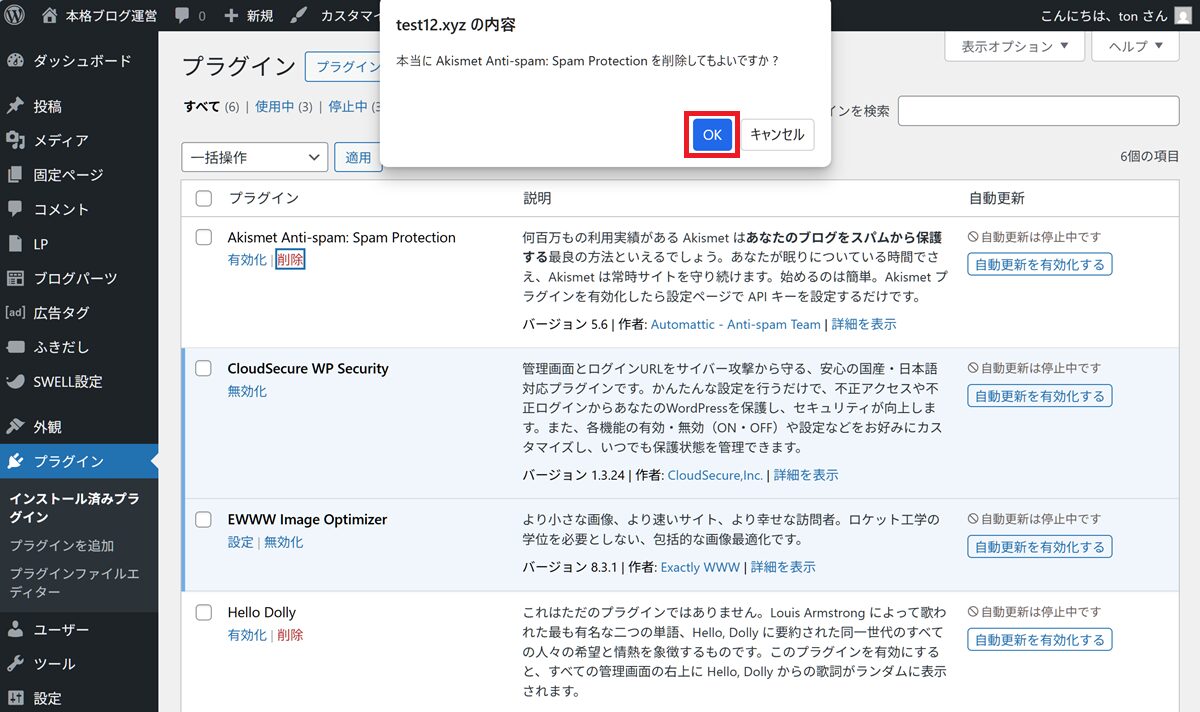Open プラグインを追加 submenu item
The height and width of the screenshot is (712, 1200).
click(x=62, y=546)
